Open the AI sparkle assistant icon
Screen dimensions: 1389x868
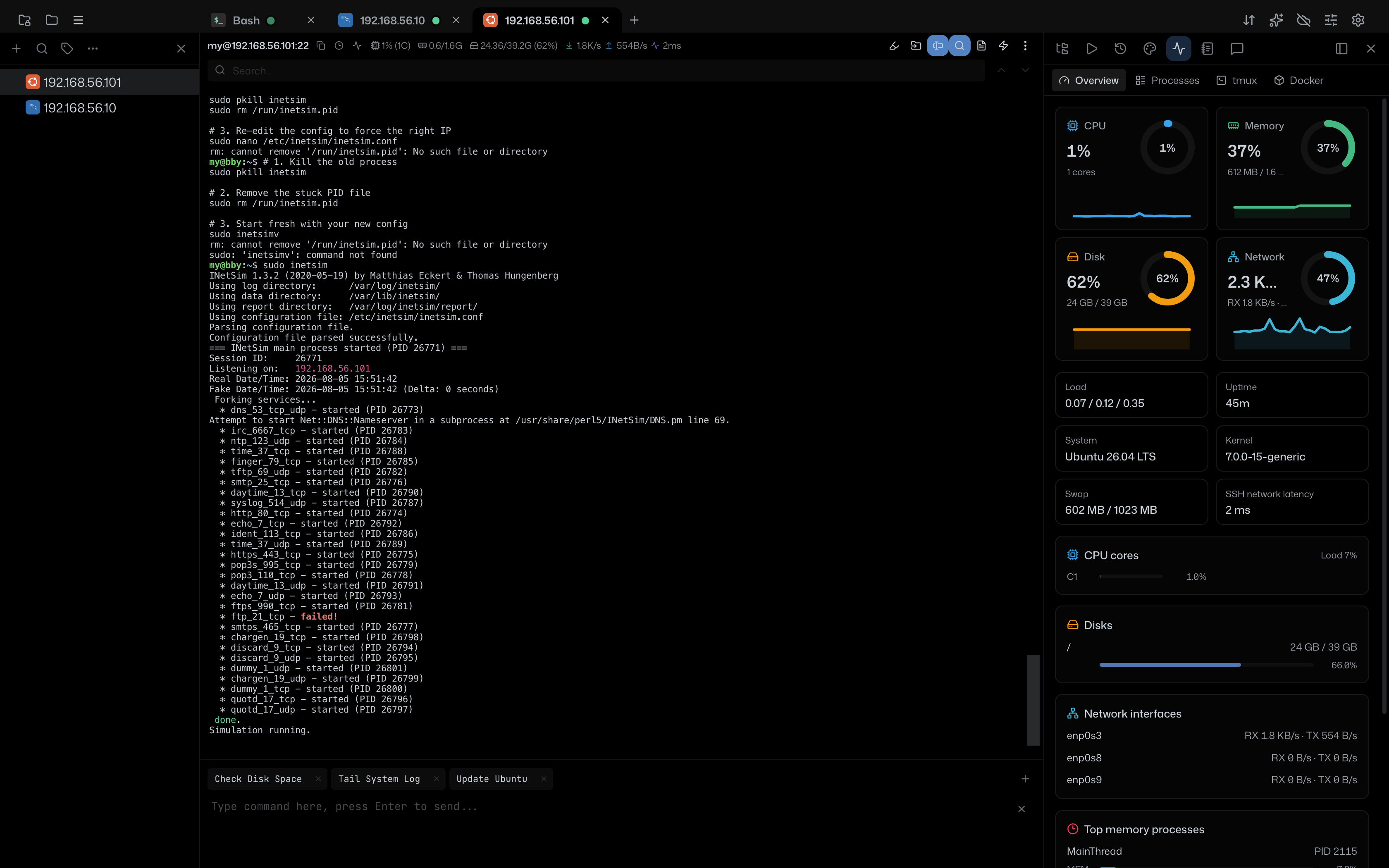click(1276, 20)
